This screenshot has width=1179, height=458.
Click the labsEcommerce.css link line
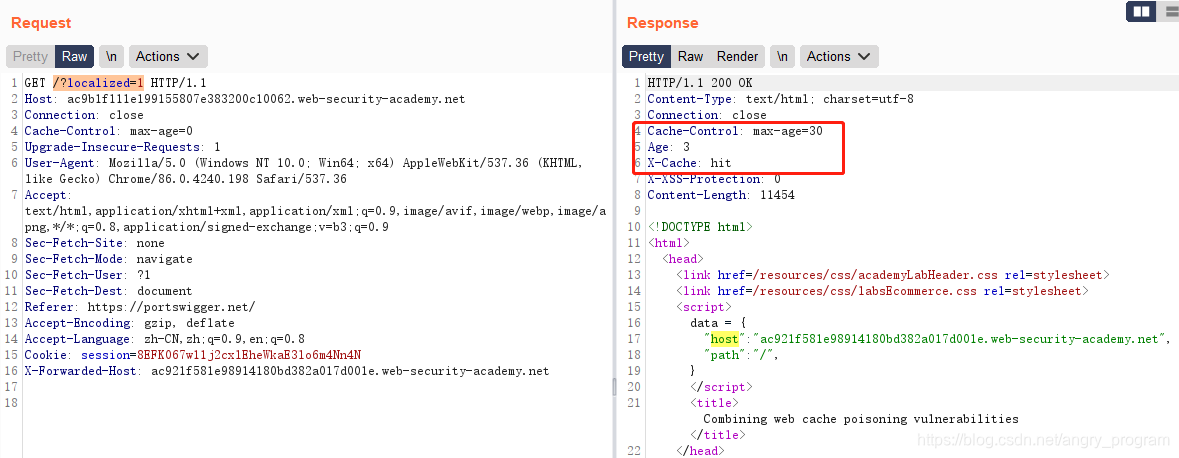point(882,291)
